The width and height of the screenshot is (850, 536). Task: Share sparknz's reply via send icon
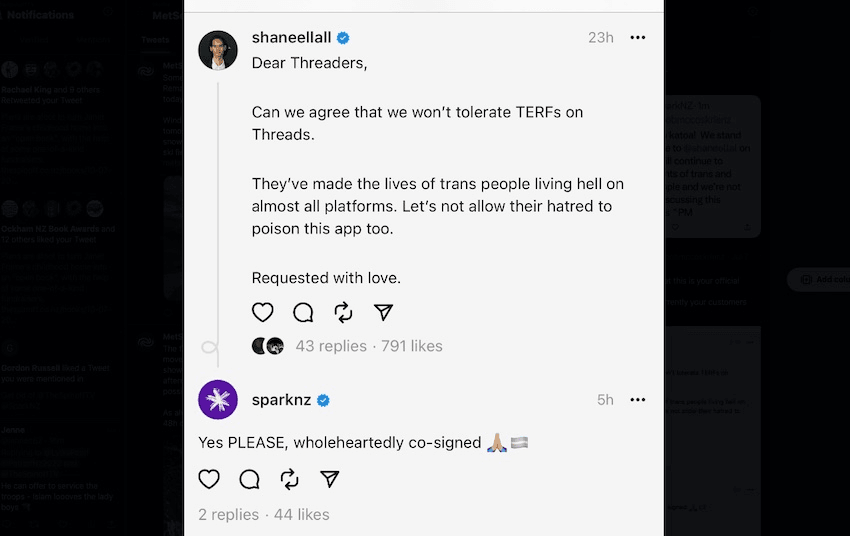(330, 479)
